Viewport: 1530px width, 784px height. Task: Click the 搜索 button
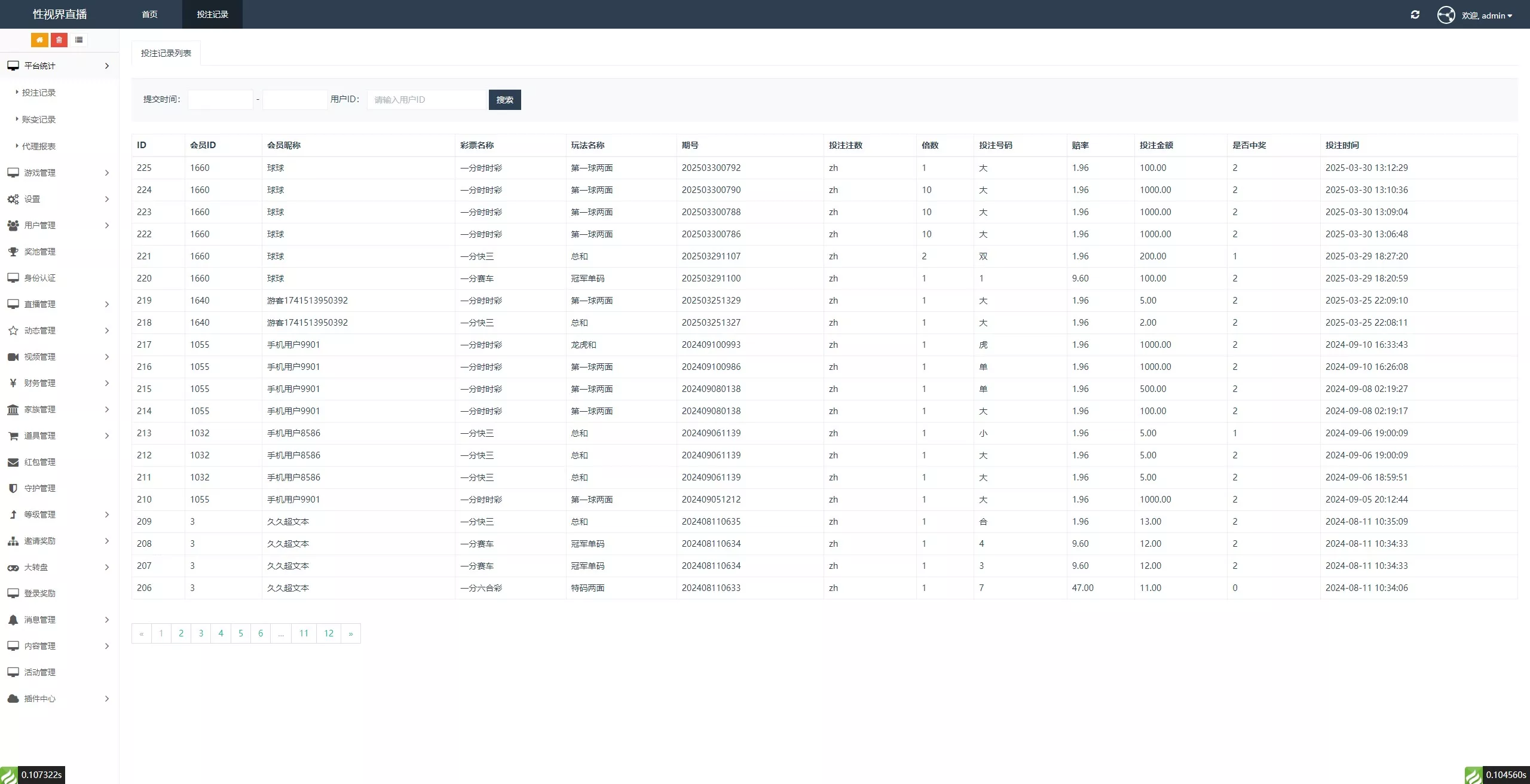pyautogui.click(x=504, y=100)
